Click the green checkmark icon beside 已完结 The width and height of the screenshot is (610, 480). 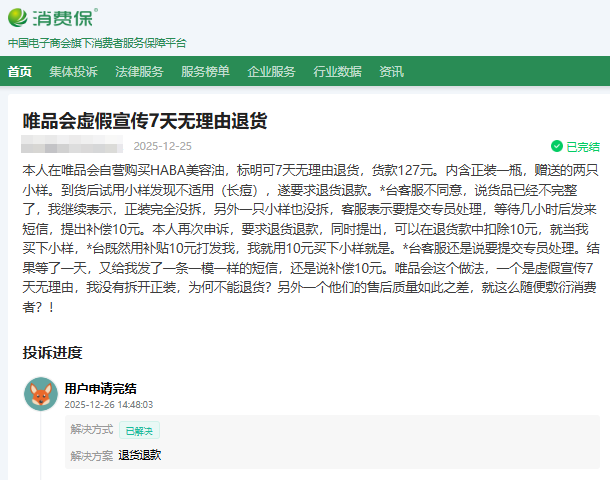[557, 146]
